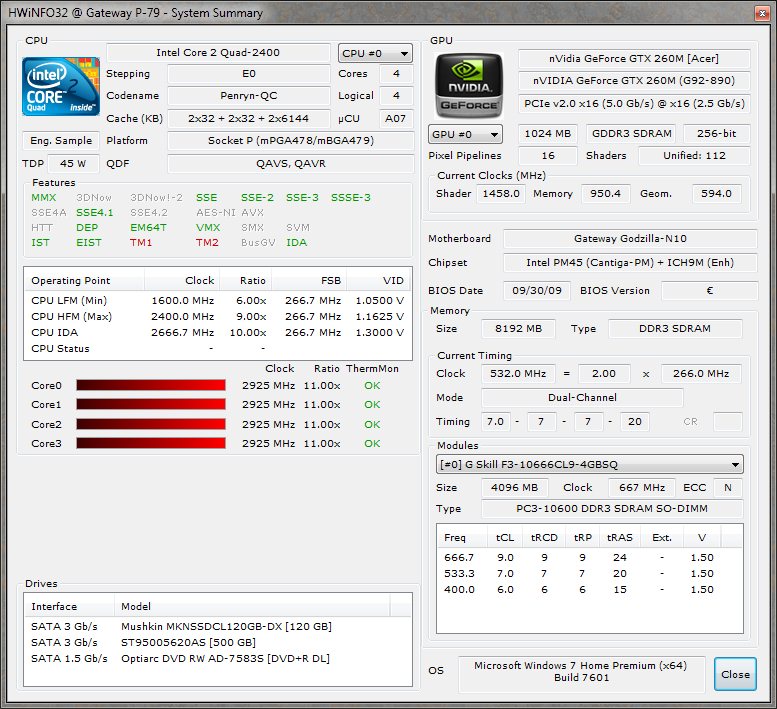Click the EM64T feature label

(148, 227)
